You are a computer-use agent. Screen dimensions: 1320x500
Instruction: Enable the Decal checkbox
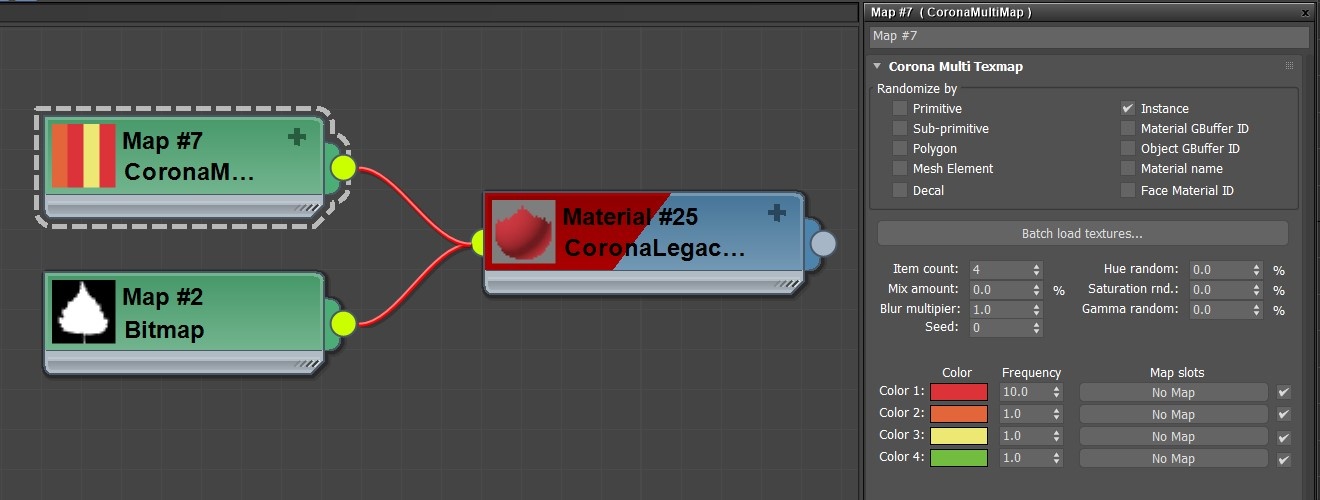click(x=900, y=190)
